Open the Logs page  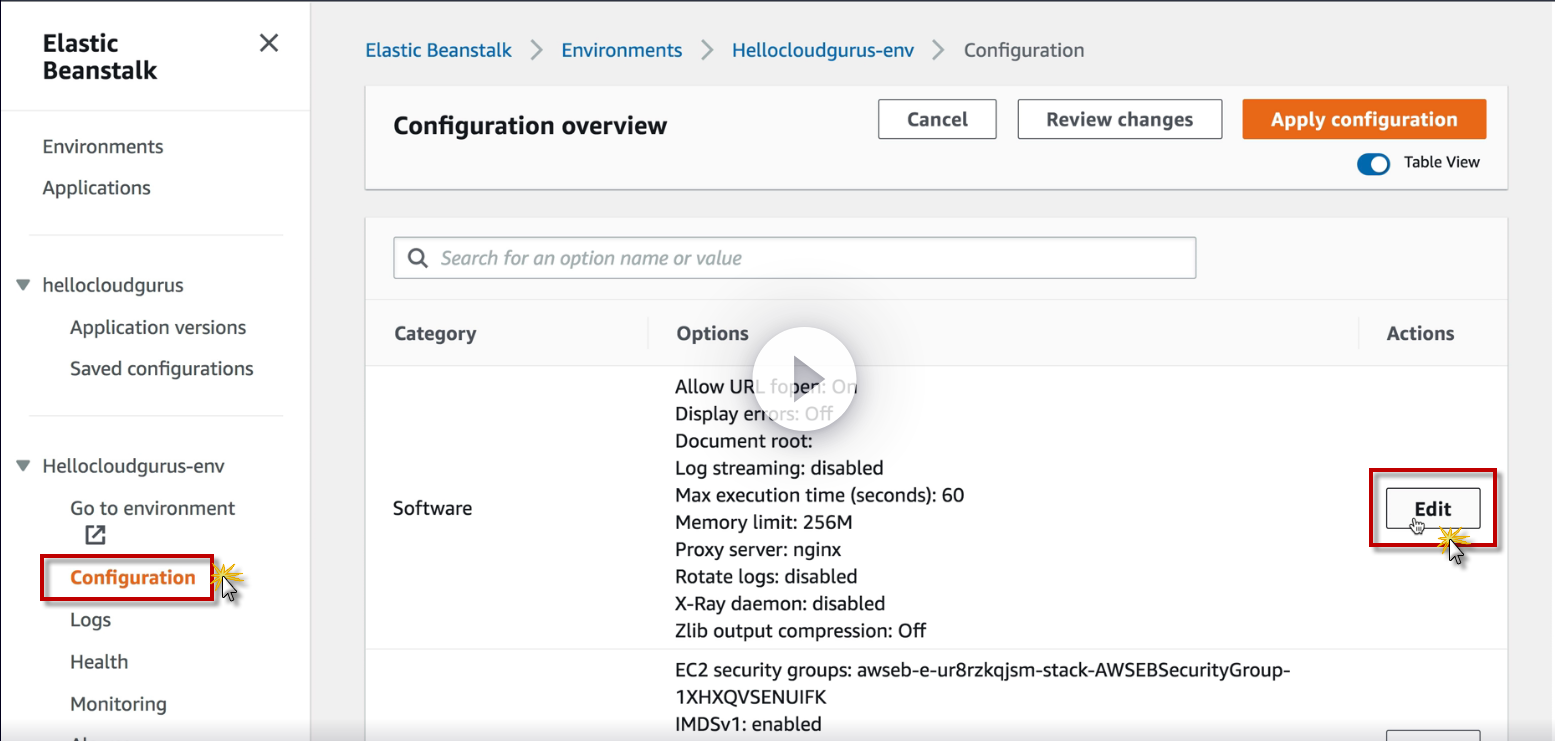[x=90, y=620]
